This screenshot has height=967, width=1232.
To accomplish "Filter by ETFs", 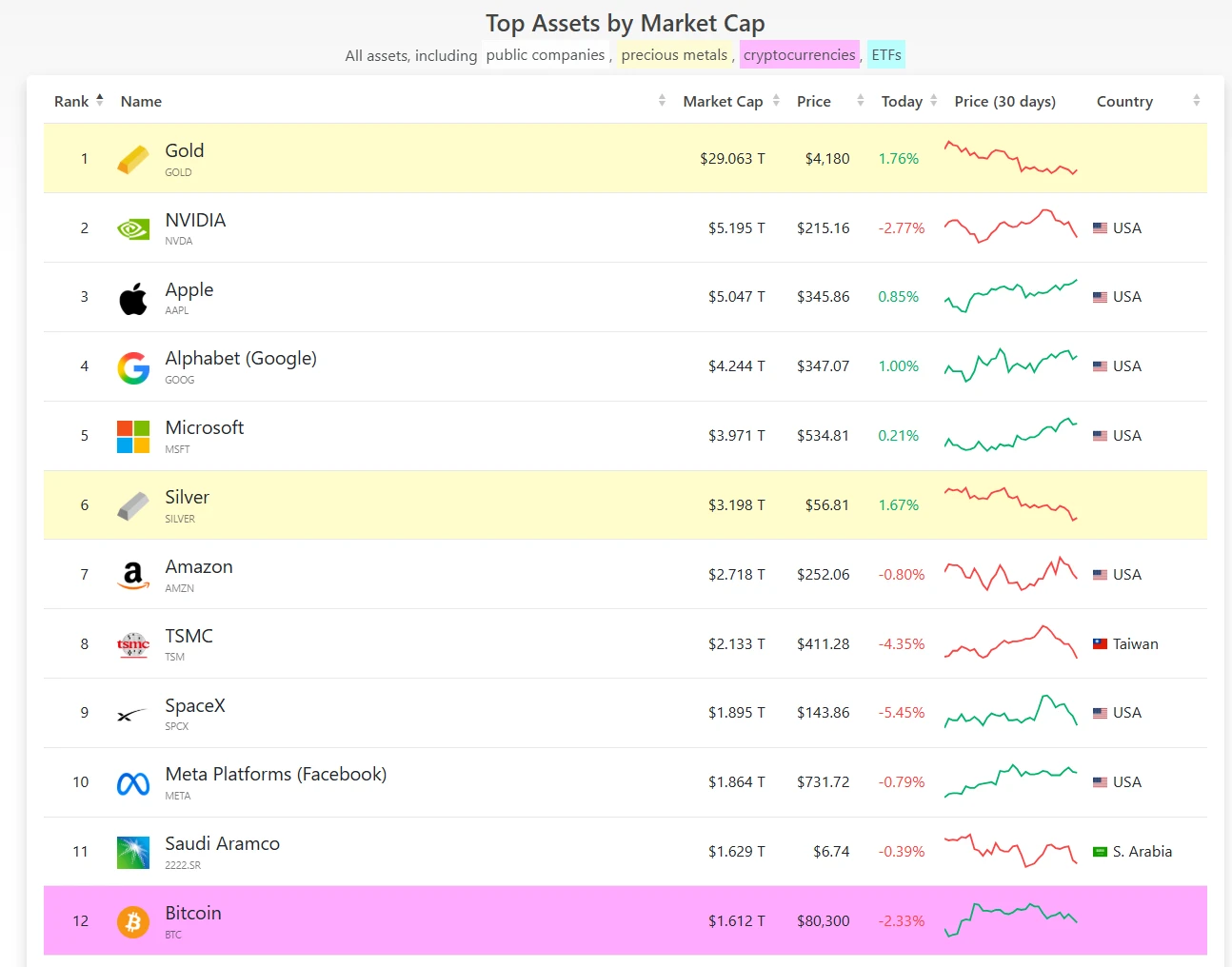I will (886, 55).
